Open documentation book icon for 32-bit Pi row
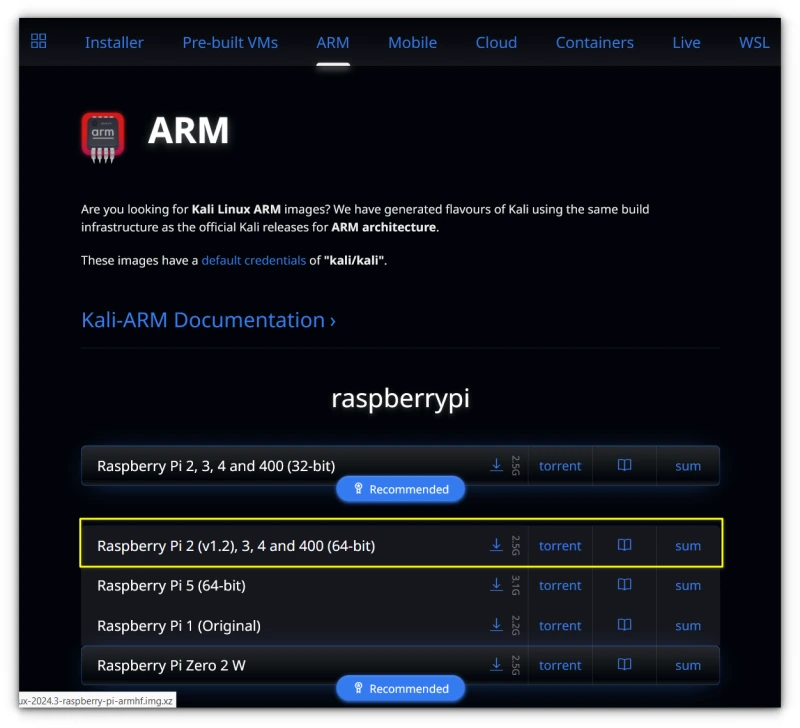The width and height of the screenshot is (800, 728). coord(624,465)
